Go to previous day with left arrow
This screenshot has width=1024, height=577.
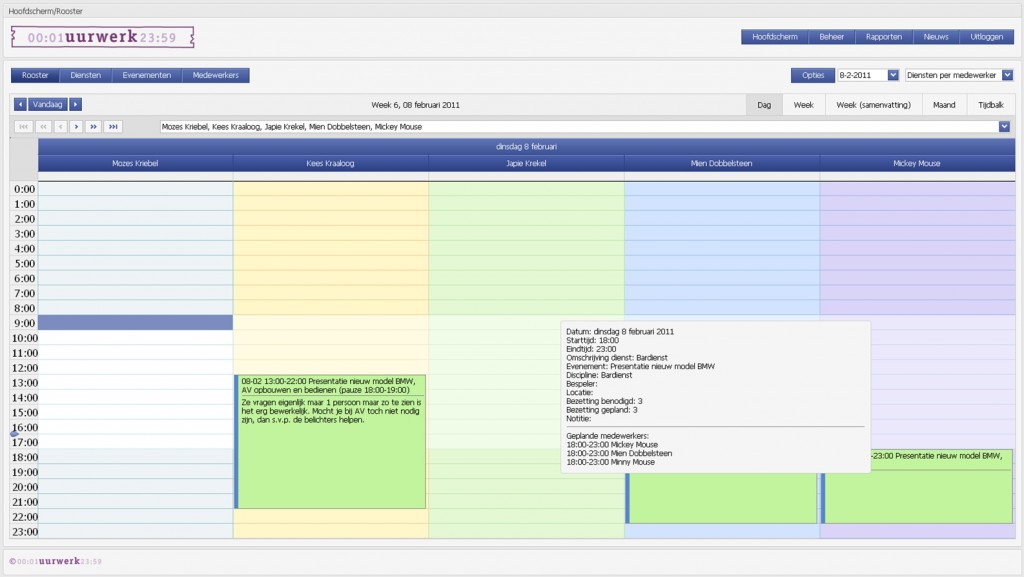[x=20, y=104]
